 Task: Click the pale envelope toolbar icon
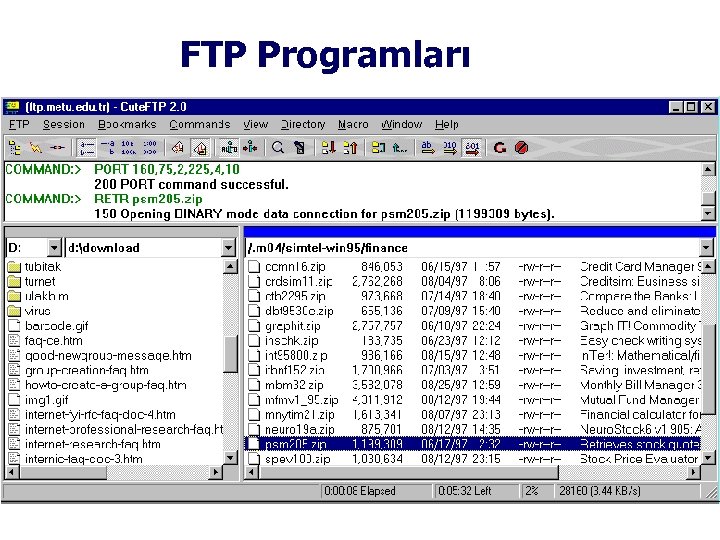[x=178, y=148]
